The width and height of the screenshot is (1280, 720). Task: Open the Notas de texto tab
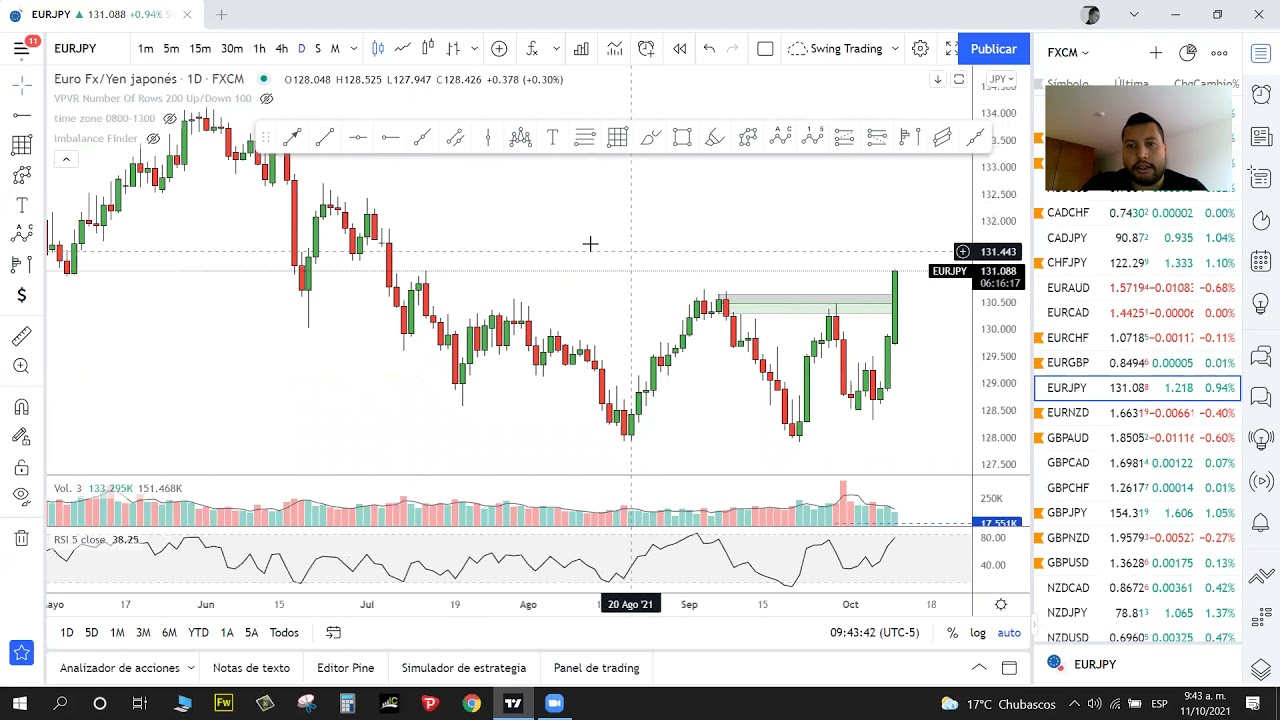[x=251, y=668]
